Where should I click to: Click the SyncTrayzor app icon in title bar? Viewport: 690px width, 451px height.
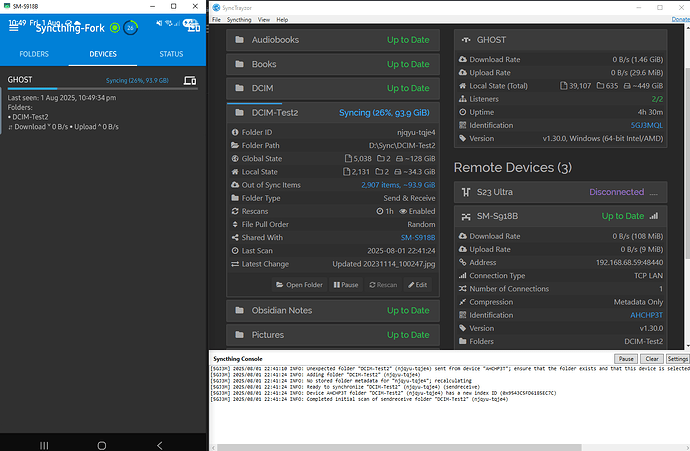point(216,7)
